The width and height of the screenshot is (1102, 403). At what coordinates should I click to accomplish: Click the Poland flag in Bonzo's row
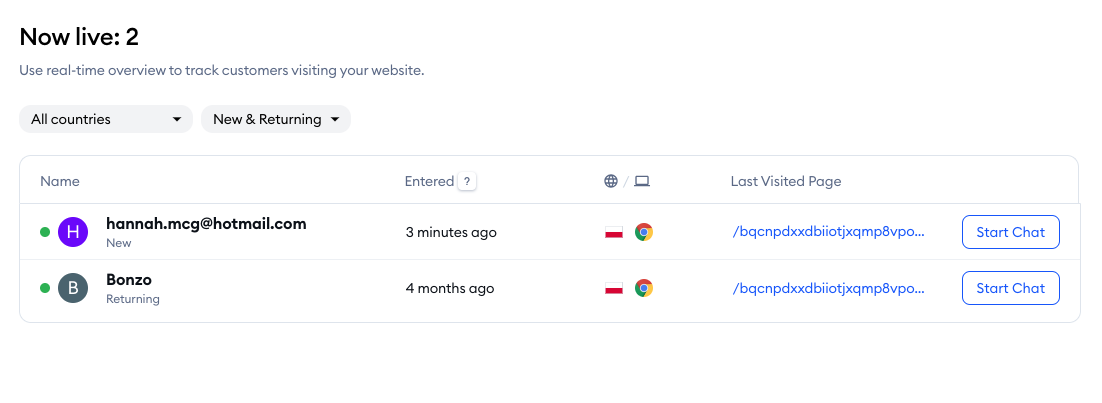click(614, 288)
